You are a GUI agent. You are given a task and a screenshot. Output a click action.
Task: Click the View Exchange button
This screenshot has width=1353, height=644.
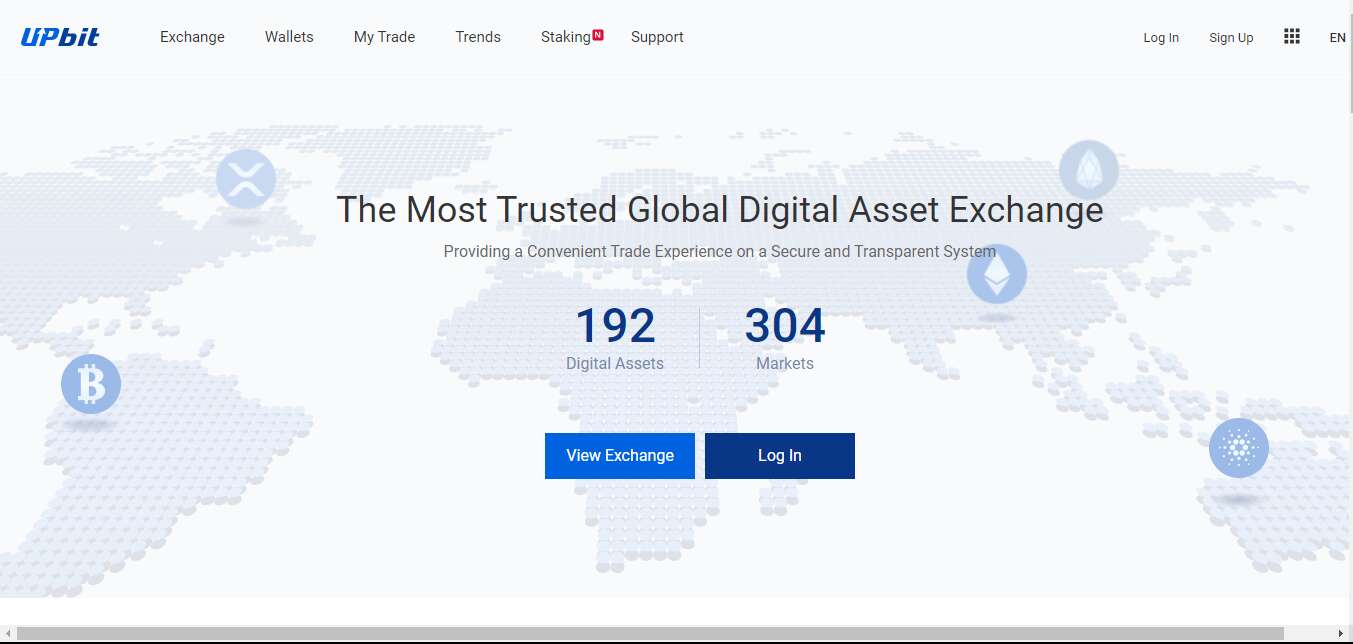point(620,456)
